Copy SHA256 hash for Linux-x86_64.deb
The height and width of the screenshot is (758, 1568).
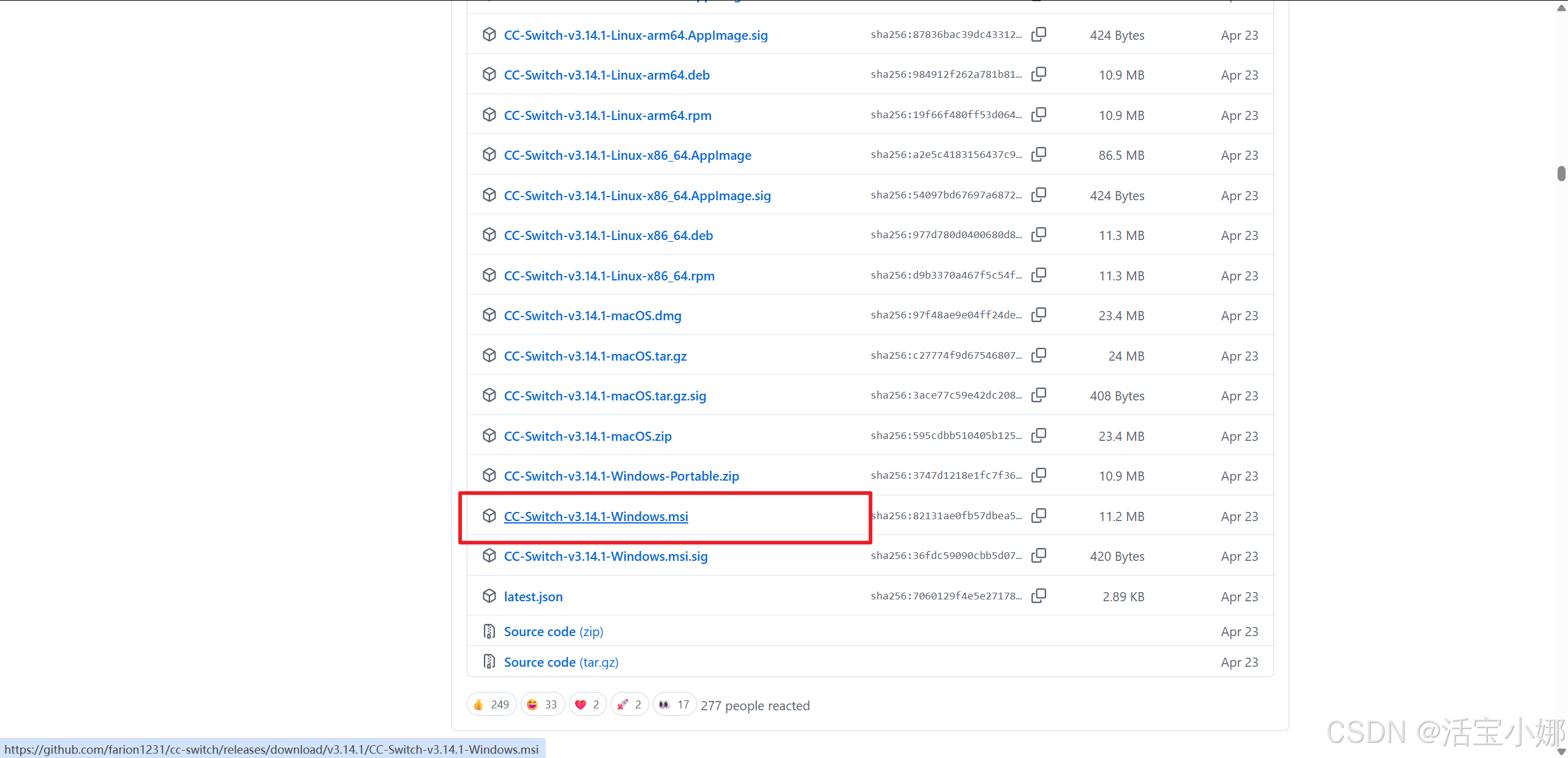(1039, 235)
